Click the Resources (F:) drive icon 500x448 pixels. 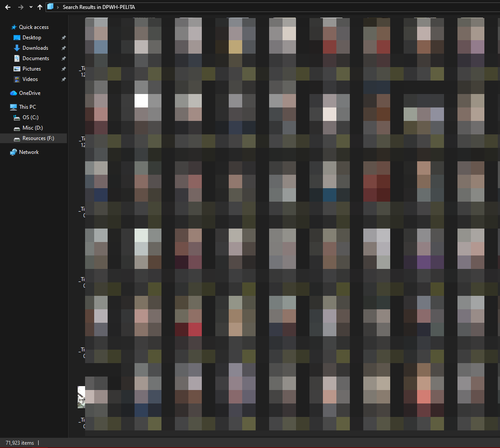click(17, 139)
